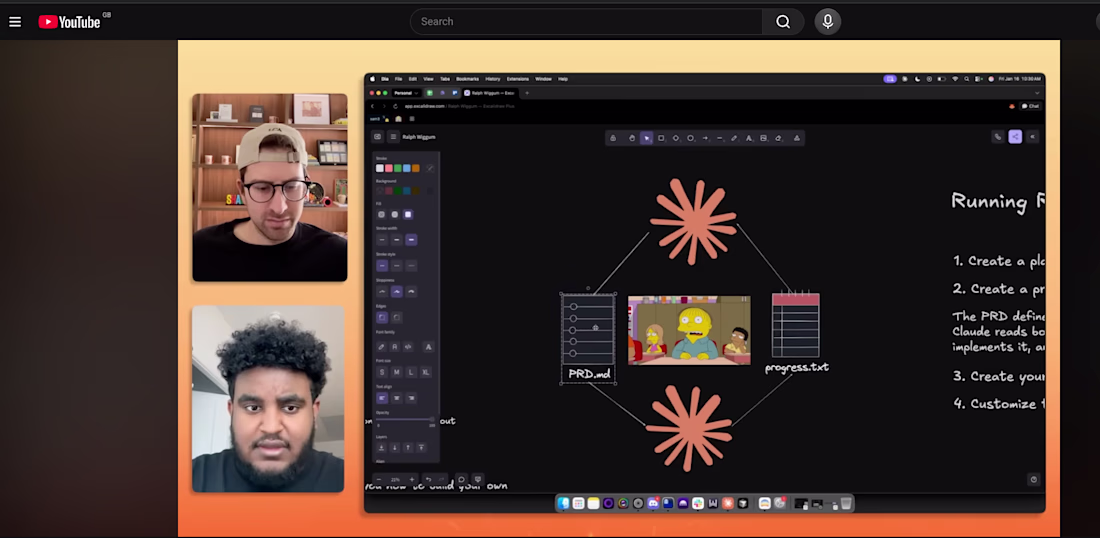Viewport: 1100px width, 538px height.
Task: Open the Personal profile dropdown
Action: (x=405, y=93)
